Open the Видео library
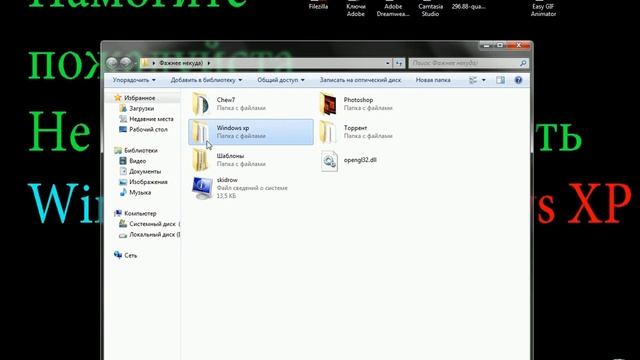The image size is (640, 360). 137,161
